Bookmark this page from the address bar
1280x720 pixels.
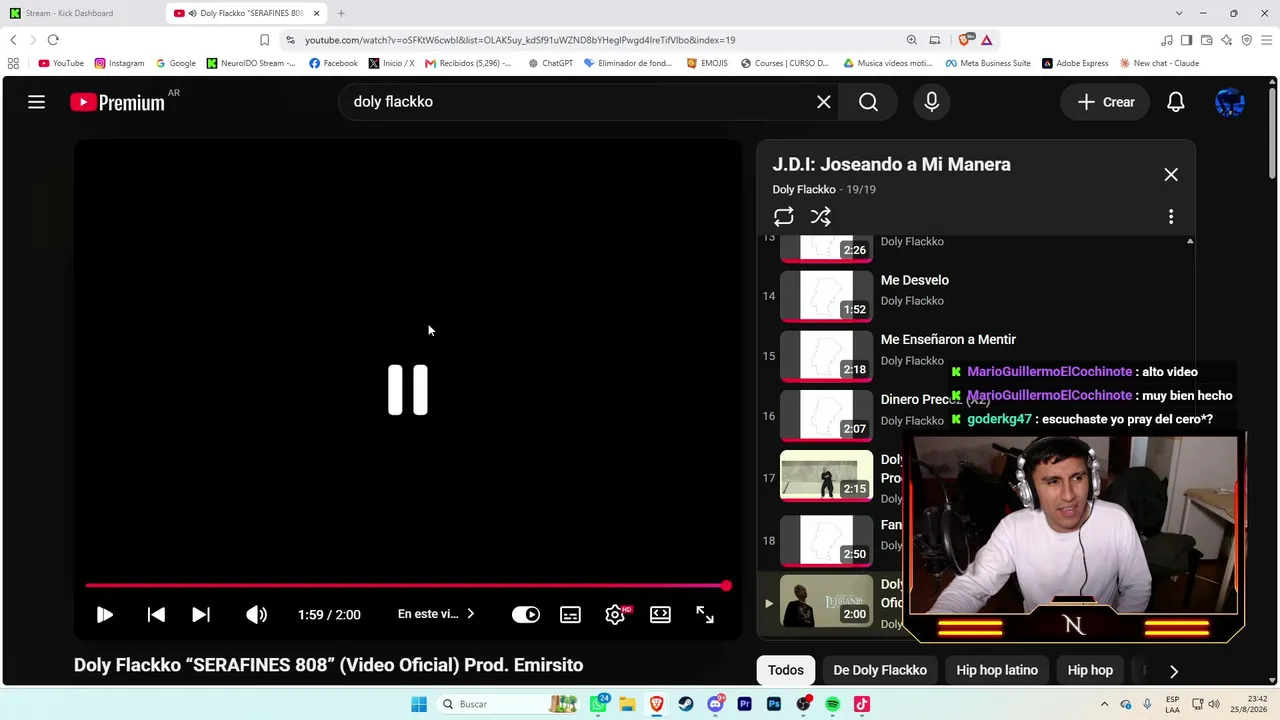coord(264,40)
